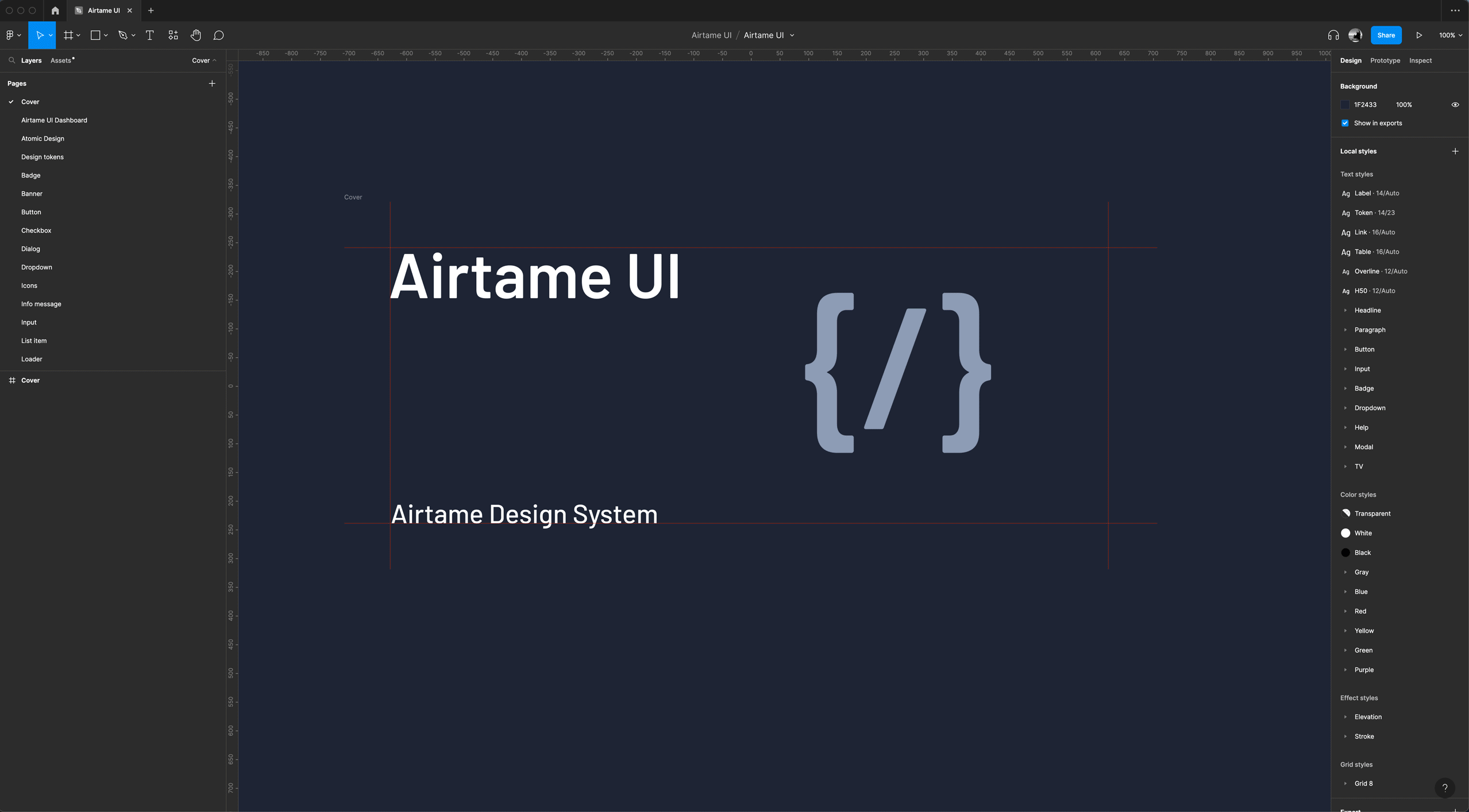
Task: Open the Design tokens page
Action: point(42,157)
